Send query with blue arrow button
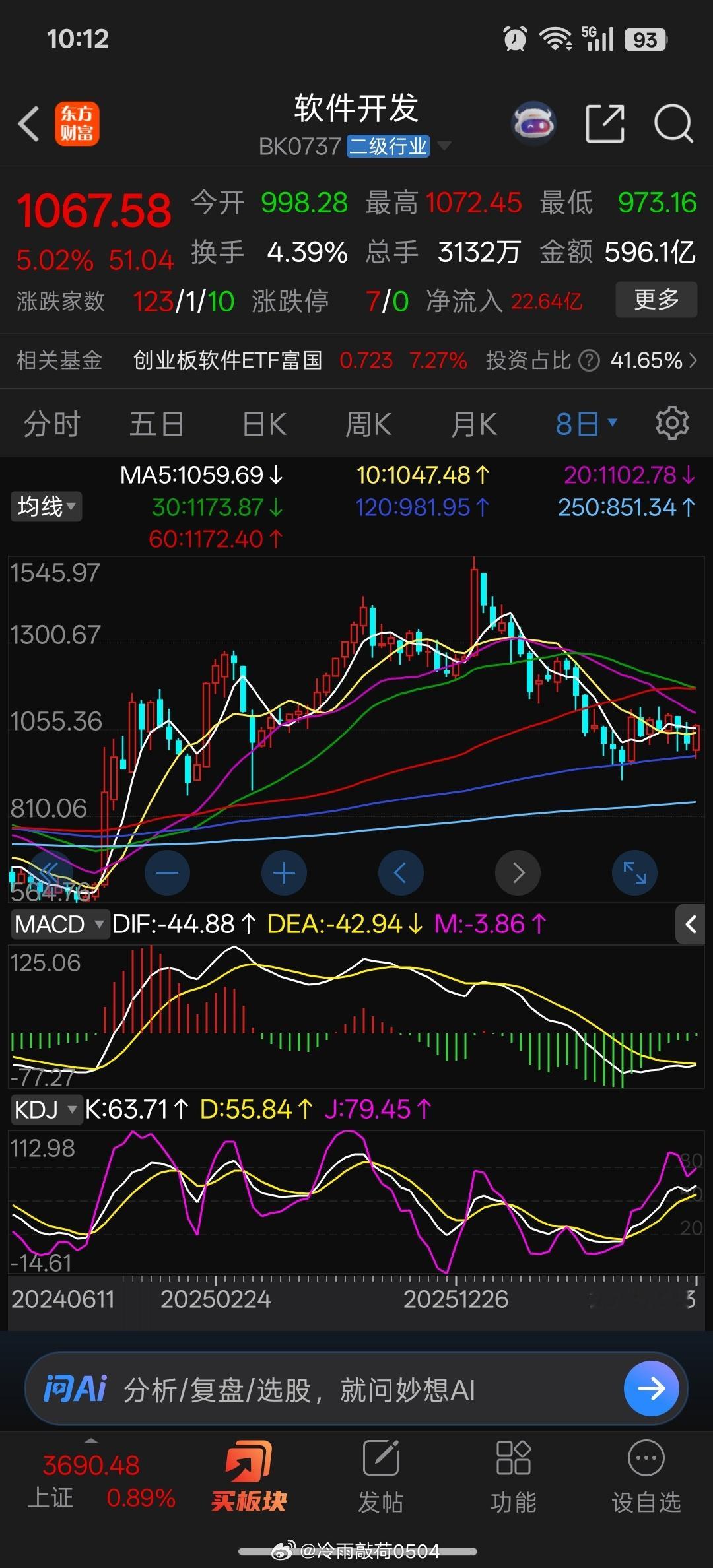The width and height of the screenshot is (713, 1568). (651, 1388)
